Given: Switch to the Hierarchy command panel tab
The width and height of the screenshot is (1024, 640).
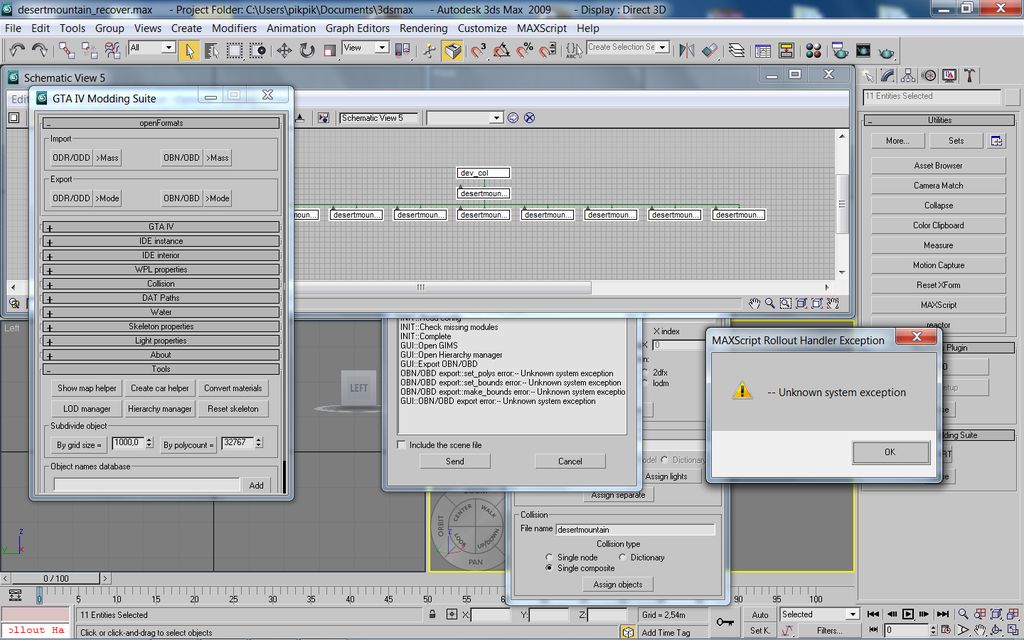Looking at the screenshot, I should (x=908, y=76).
